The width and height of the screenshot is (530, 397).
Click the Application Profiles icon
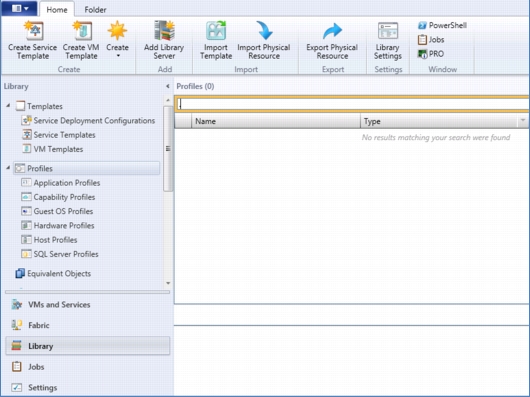coord(26,182)
